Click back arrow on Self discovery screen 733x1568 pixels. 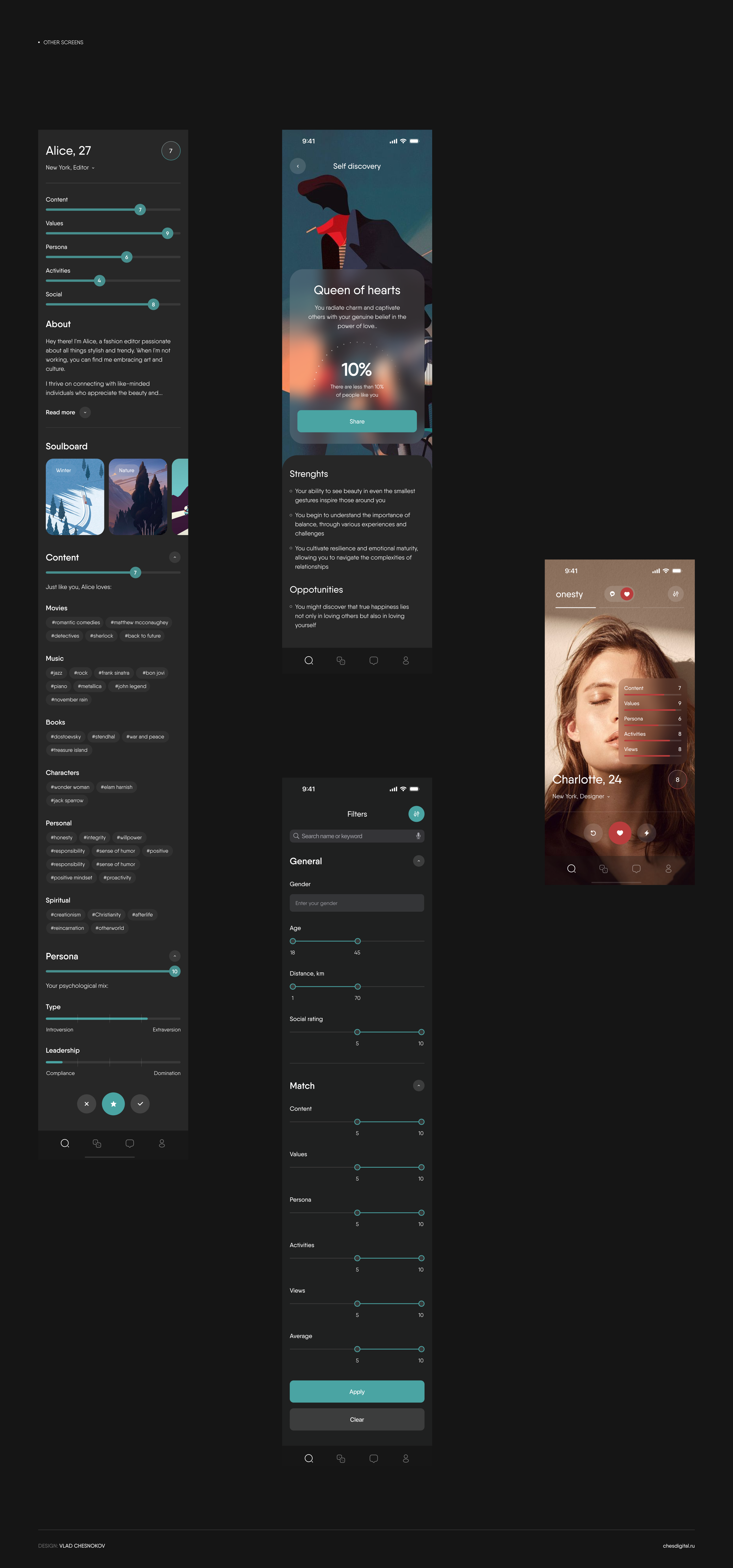point(298,166)
